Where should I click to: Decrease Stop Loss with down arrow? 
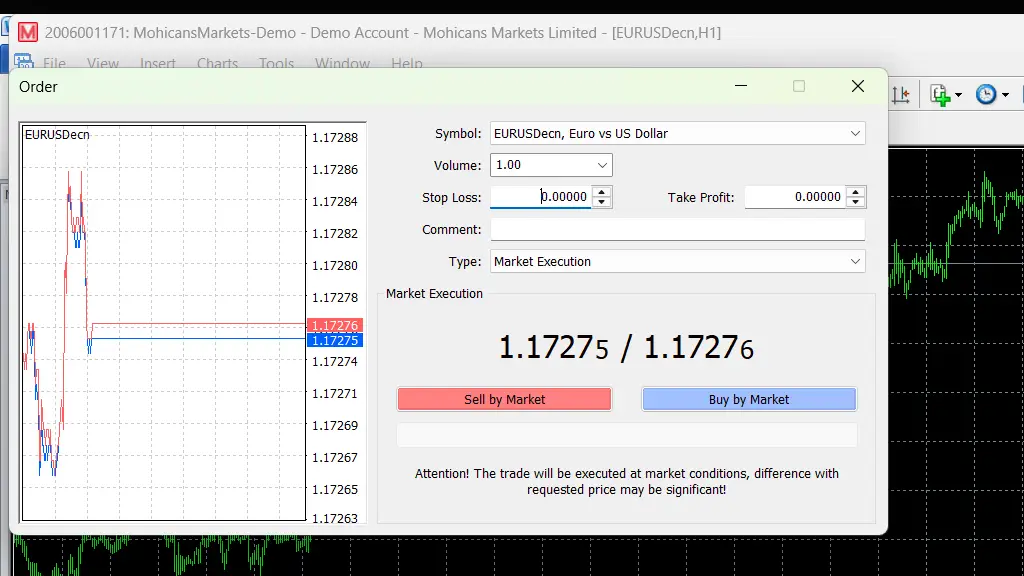pos(602,202)
